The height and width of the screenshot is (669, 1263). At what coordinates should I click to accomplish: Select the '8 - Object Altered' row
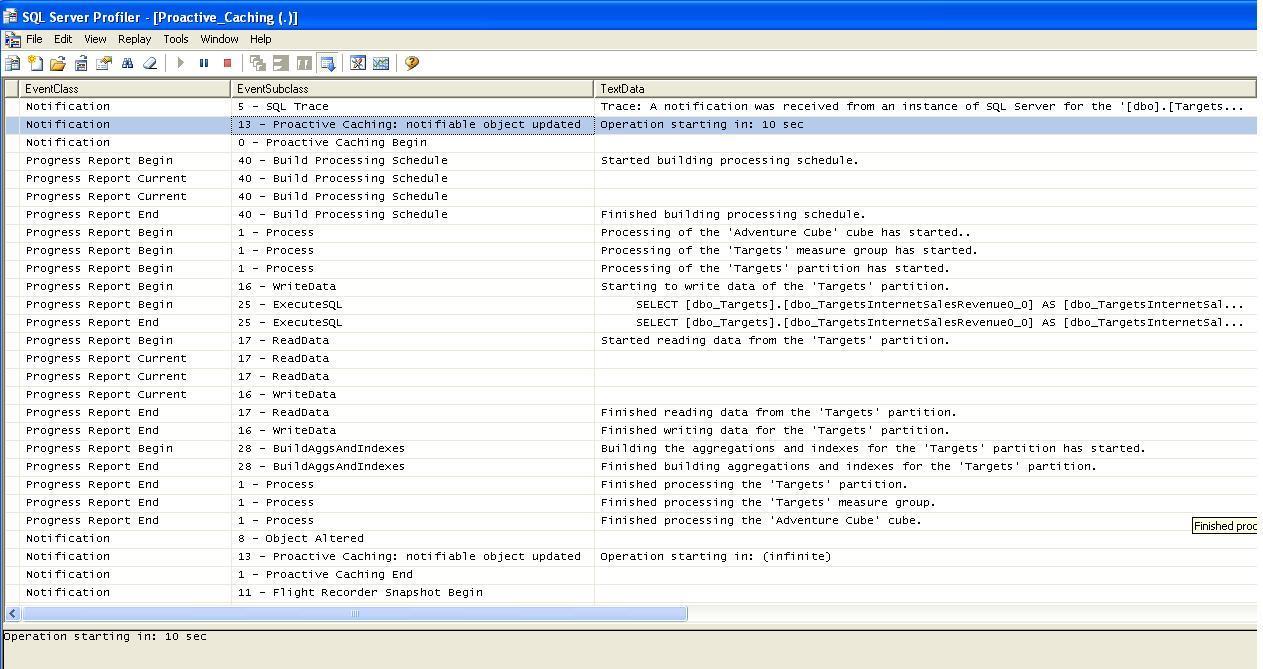tap(630, 538)
